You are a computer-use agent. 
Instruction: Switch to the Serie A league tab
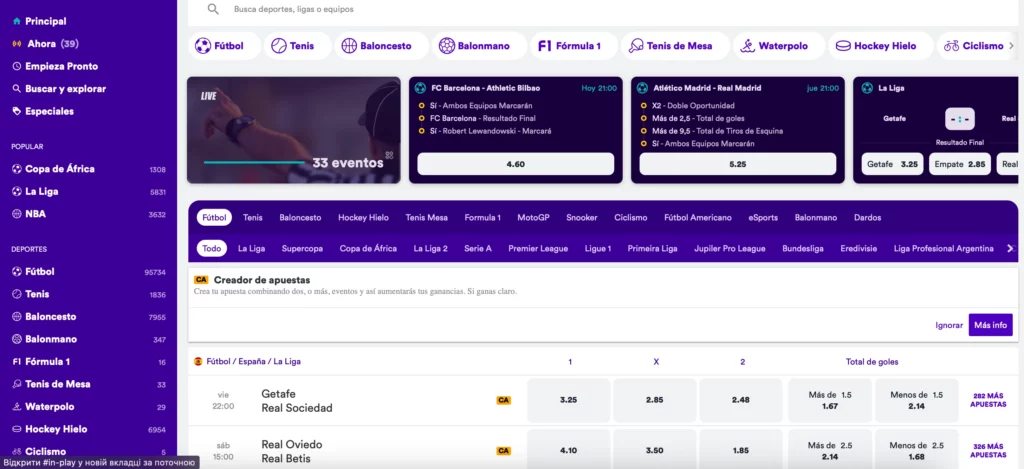click(478, 248)
